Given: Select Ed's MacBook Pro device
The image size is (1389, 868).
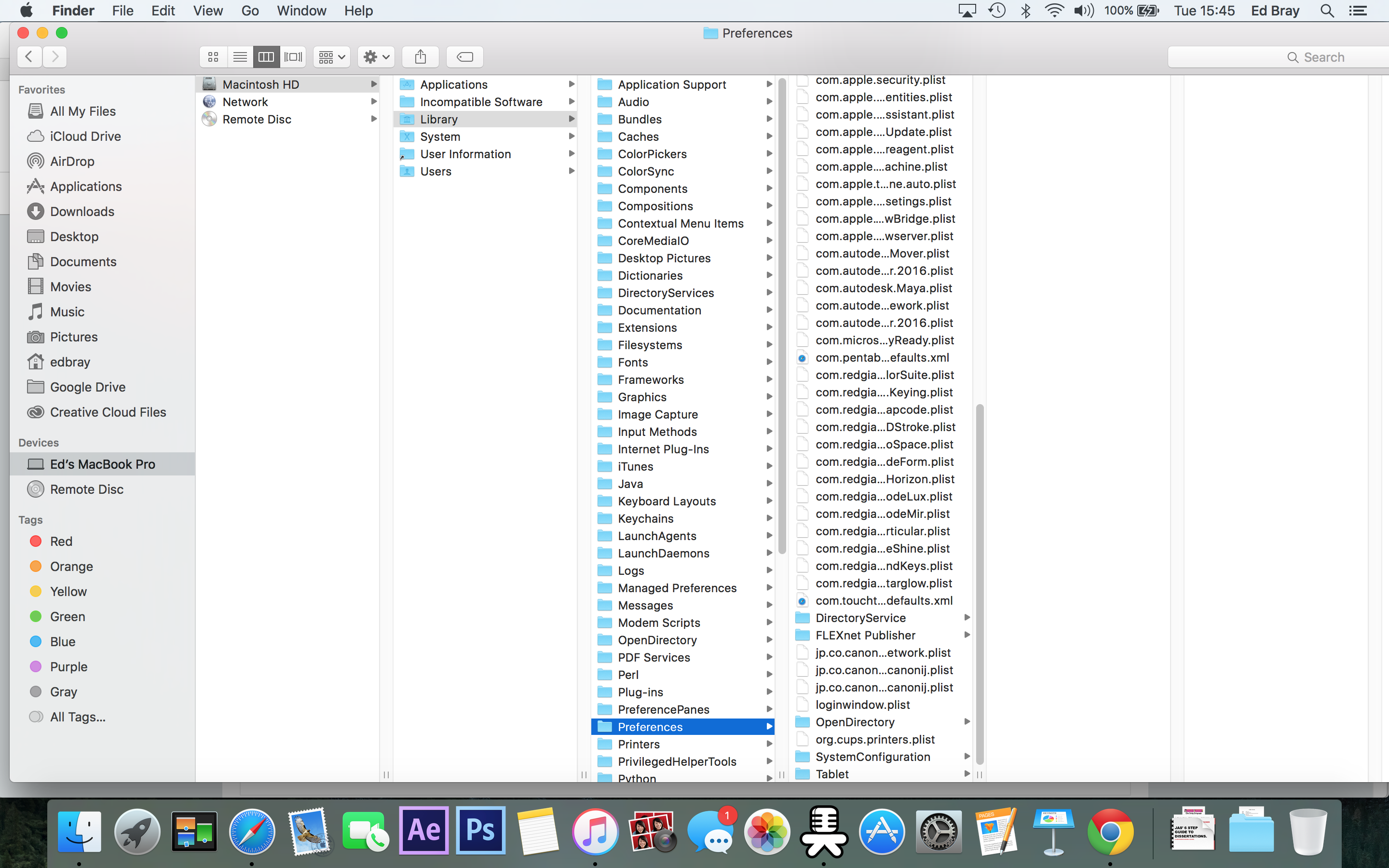Looking at the screenshot, I should click(102, 464).
